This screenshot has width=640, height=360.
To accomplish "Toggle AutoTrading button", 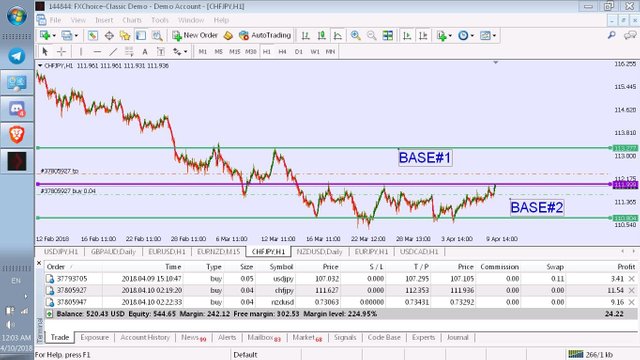I will tap(265, 36).
